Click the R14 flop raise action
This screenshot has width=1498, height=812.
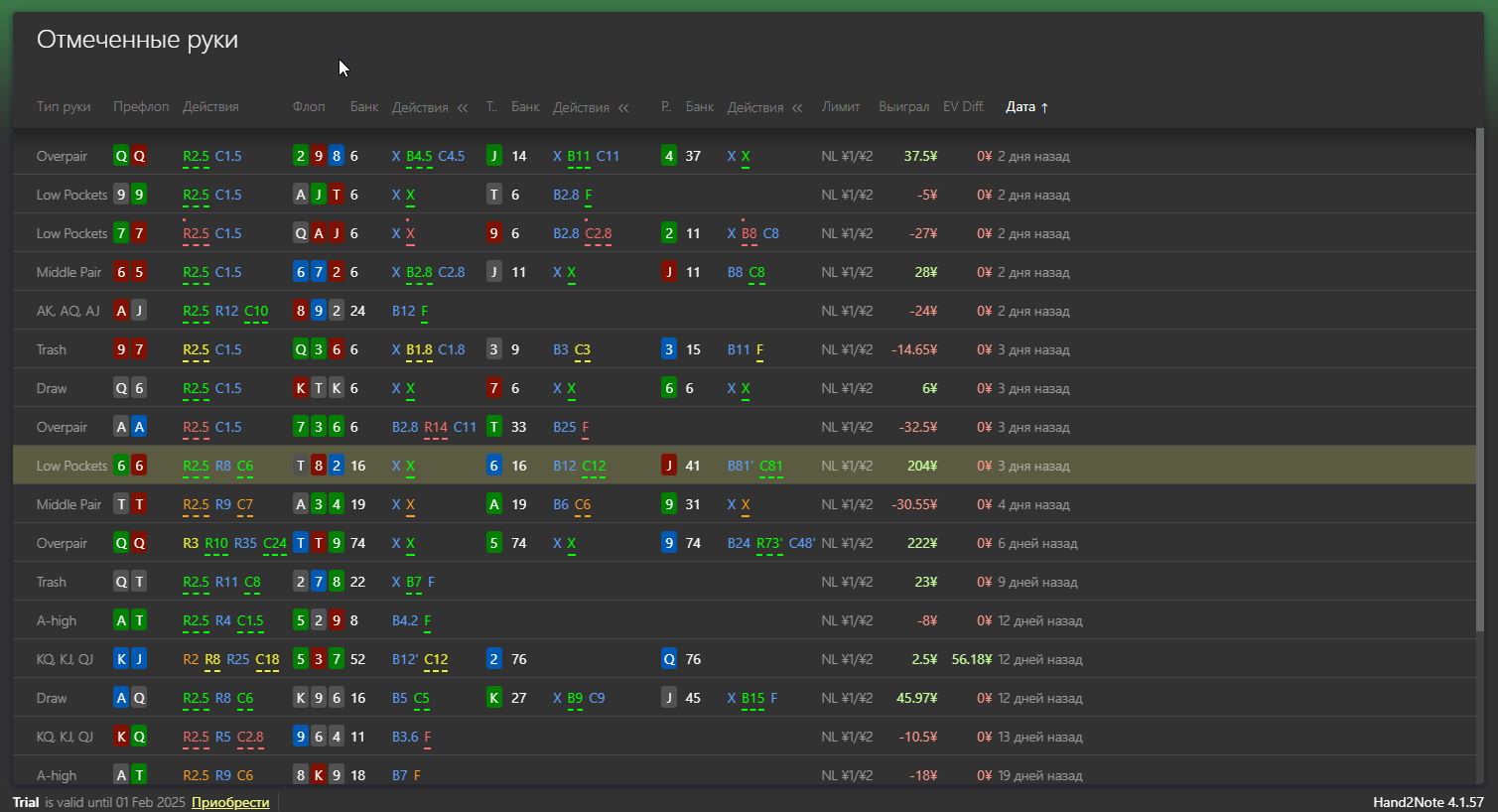click(x=436, y=427)
